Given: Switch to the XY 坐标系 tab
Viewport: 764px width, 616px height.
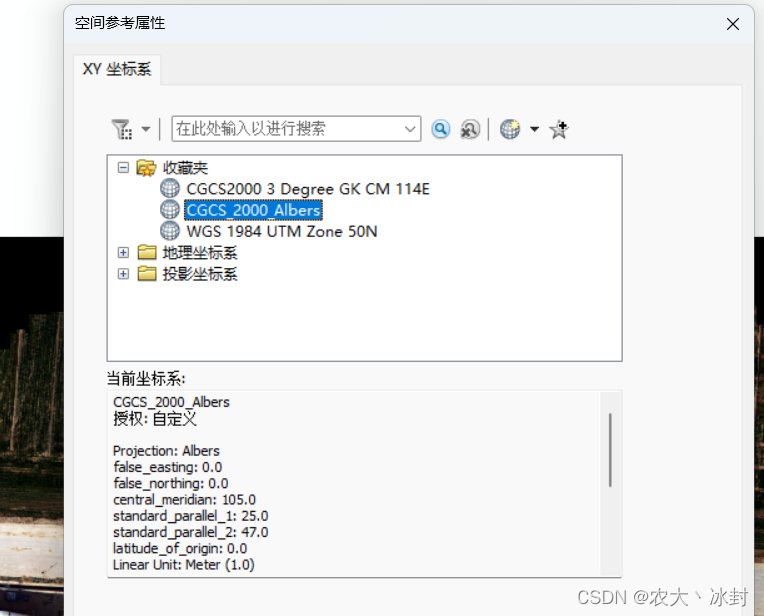Looking at the screenshot, I should (x=117, y=69).
